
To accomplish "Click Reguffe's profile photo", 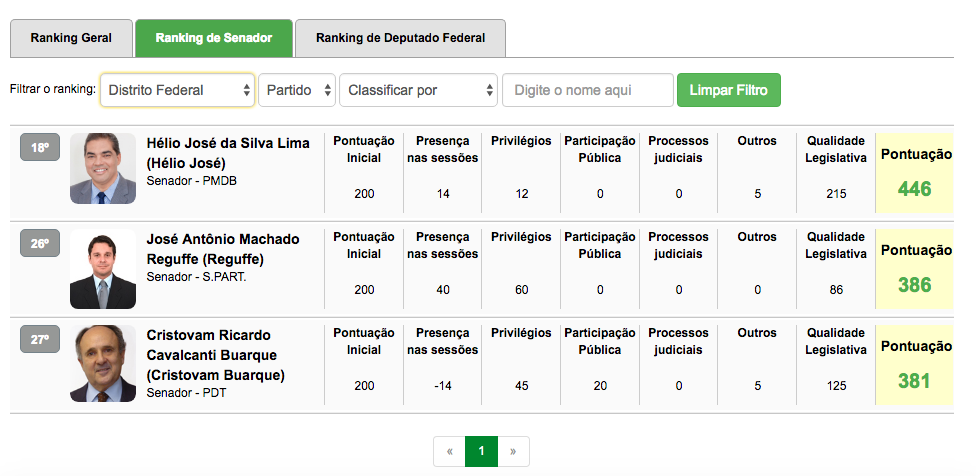I will tap(103, 266).
